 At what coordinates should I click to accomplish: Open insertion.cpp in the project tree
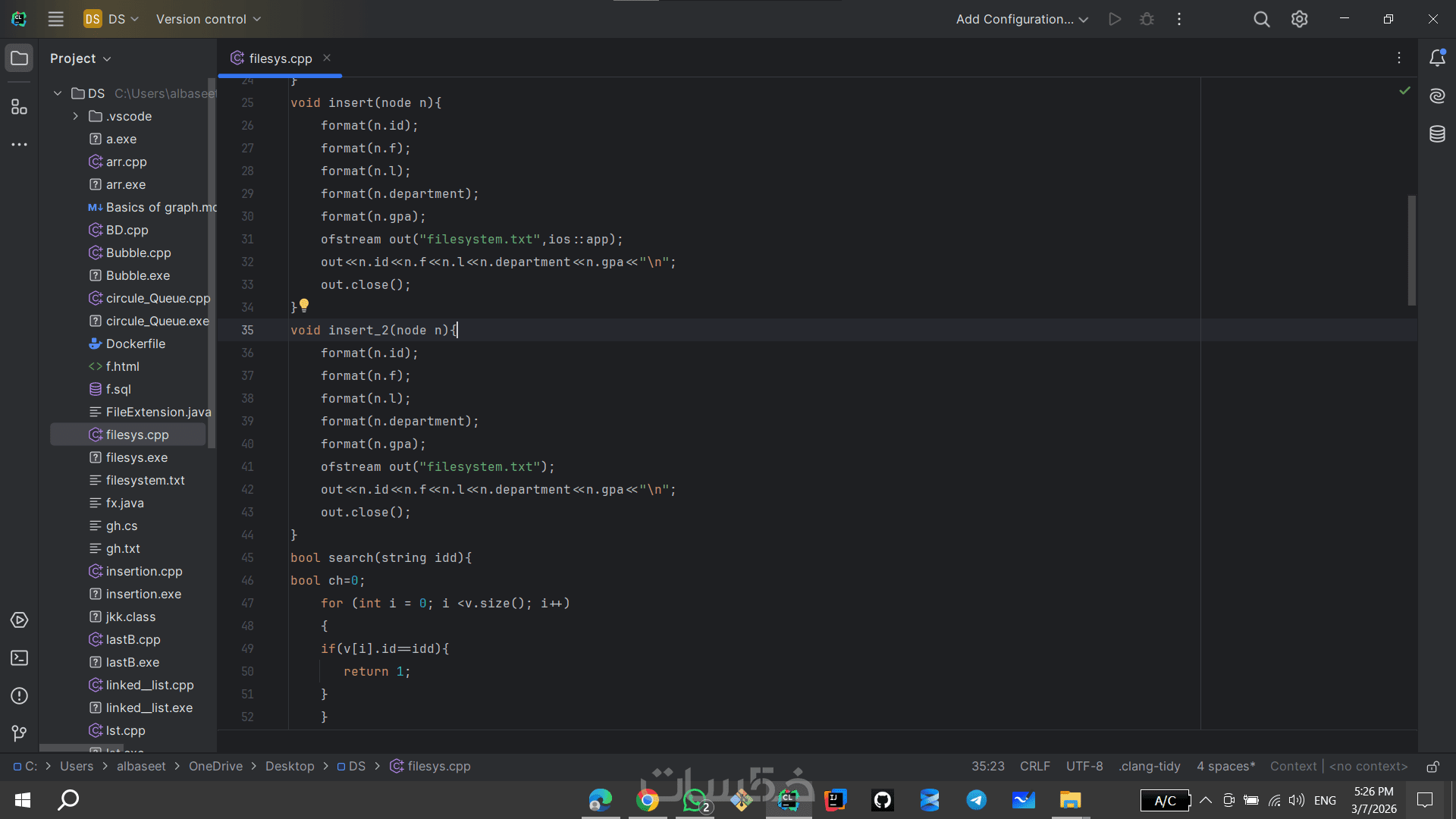click(x=144, y=571)
